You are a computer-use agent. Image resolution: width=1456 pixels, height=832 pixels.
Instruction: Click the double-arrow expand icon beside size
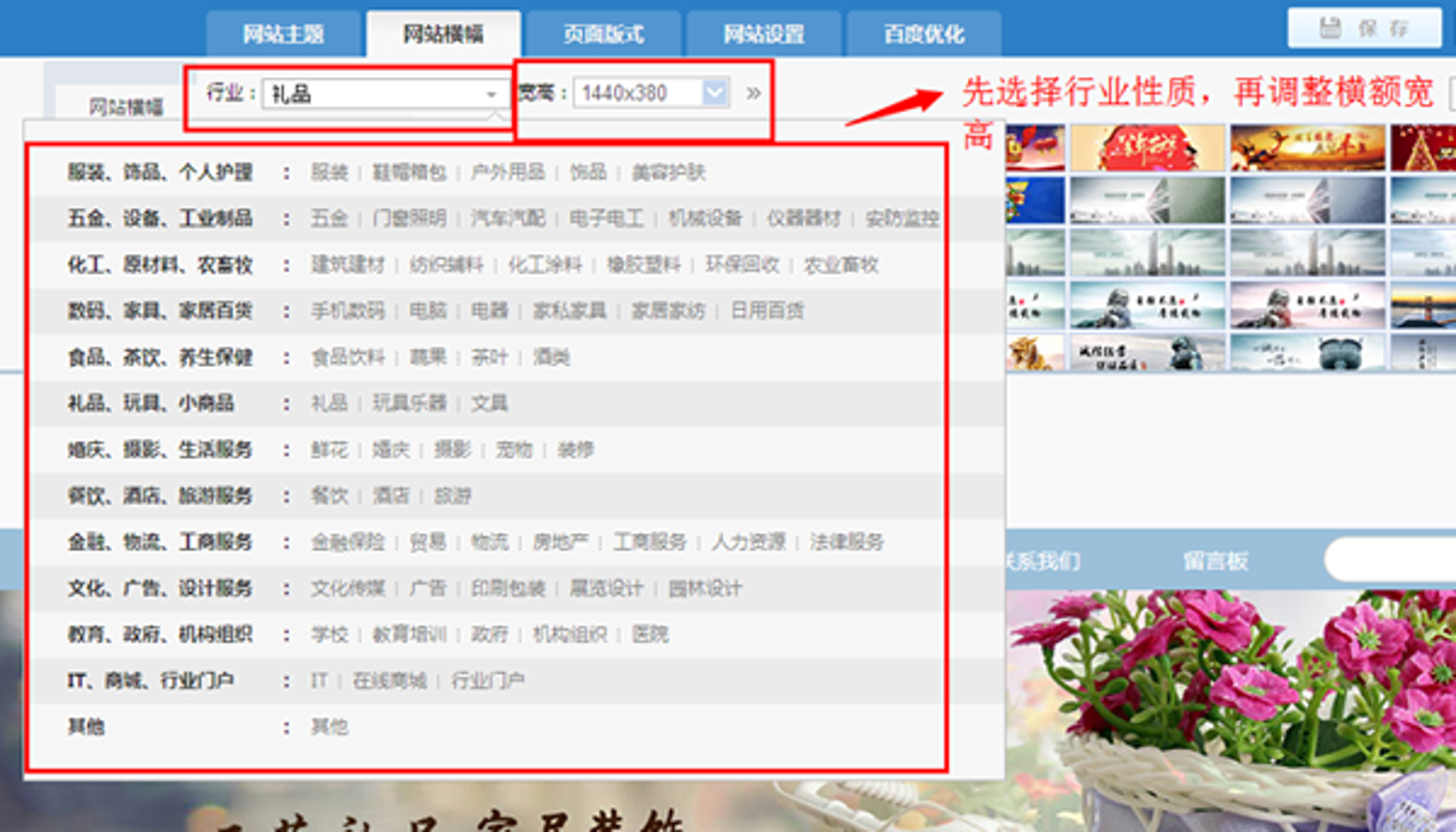[753, 93]
